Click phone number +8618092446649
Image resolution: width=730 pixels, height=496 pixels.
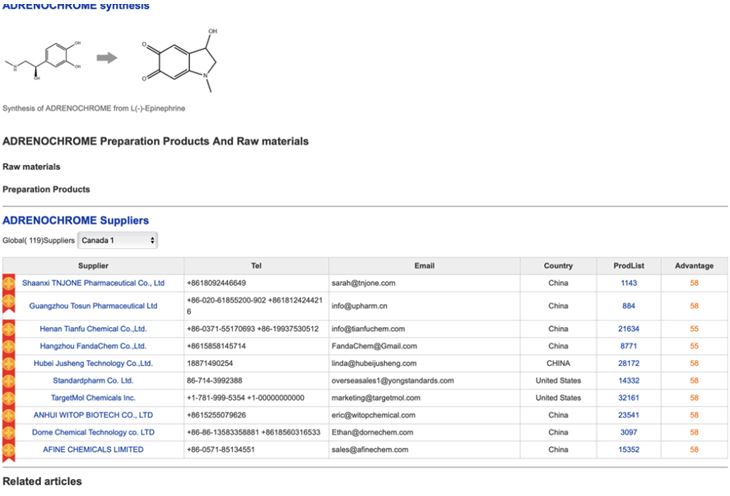pyautogui.click(x=216, y=283)
